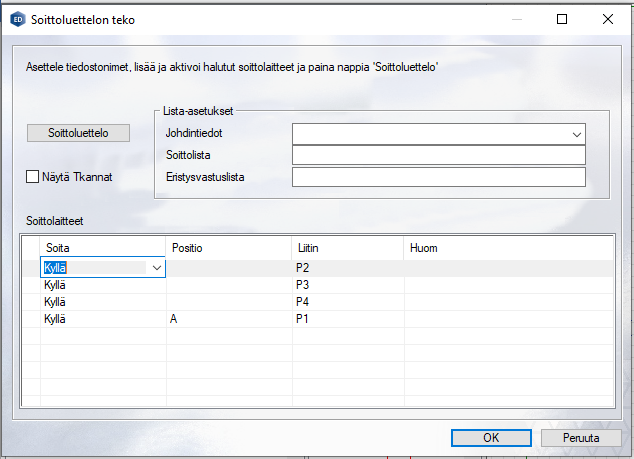Image resolution: width=634 pixels, height=459 pixels.
Task: Expand the Soita dropdown in the P2 row
Action: 156,268
